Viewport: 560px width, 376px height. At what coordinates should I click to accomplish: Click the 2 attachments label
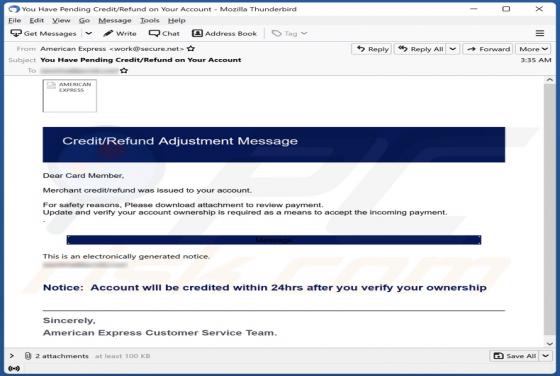(x=62, y=356)
